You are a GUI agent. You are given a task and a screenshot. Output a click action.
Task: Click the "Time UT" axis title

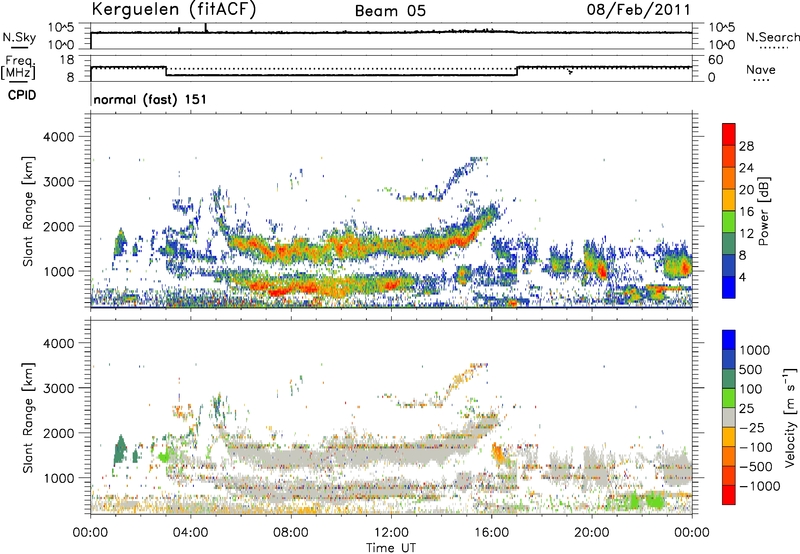pyautogui.click(x=391, y=548)
